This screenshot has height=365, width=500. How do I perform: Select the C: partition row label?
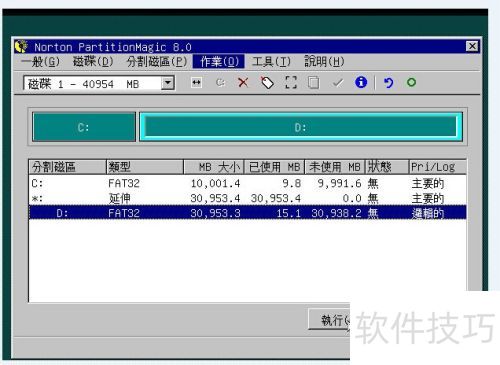[37, 184]
